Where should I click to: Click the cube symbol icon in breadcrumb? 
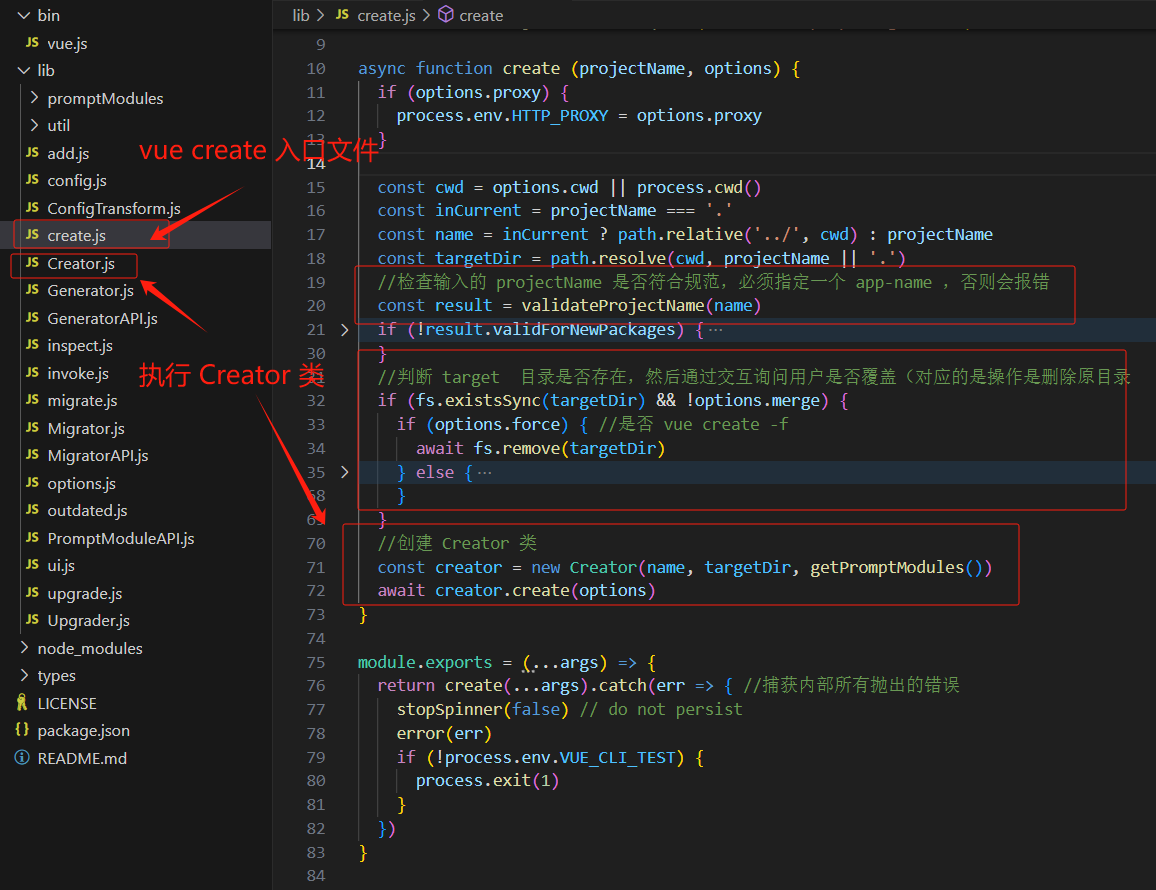[x=446, y=15]
